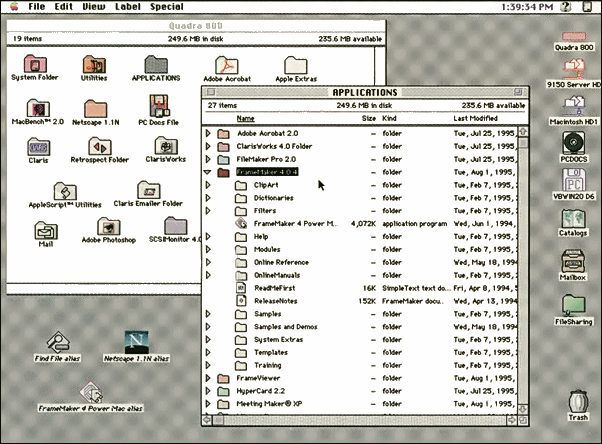Select the Netscape 1.1N alias on desktop
This screenshot has height=444, width=602.
136,342
